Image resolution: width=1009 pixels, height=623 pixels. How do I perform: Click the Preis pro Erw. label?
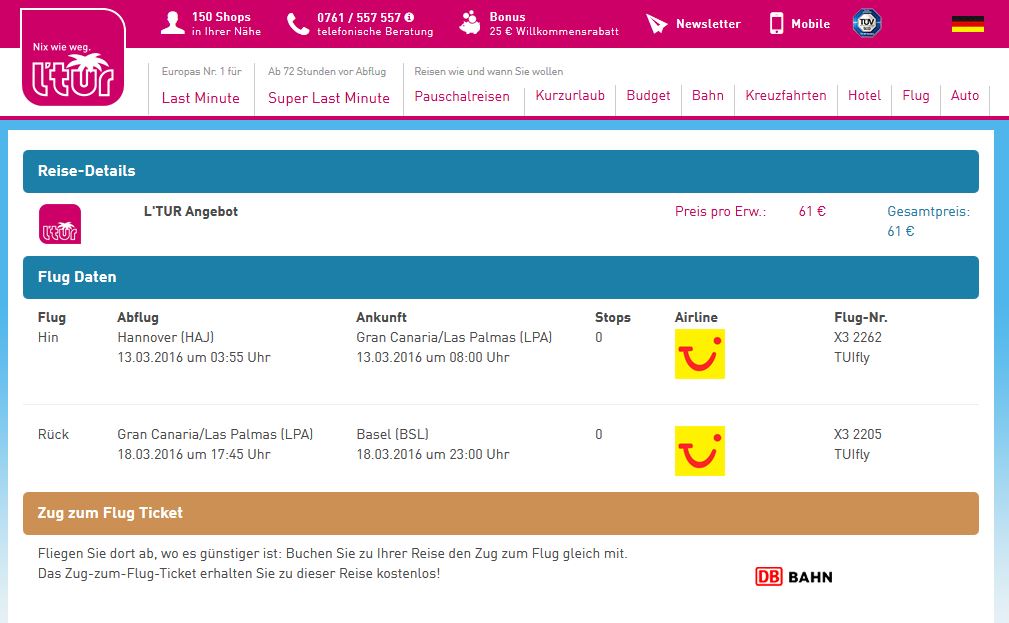tap(720, 212)
